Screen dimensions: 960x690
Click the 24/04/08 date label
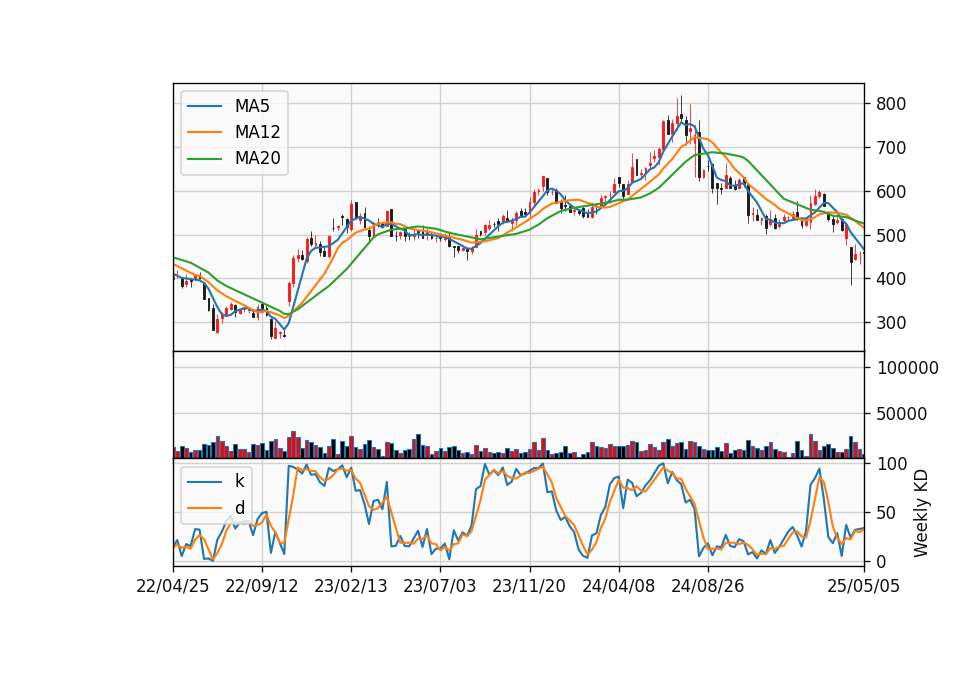click(x=618, y=587)
